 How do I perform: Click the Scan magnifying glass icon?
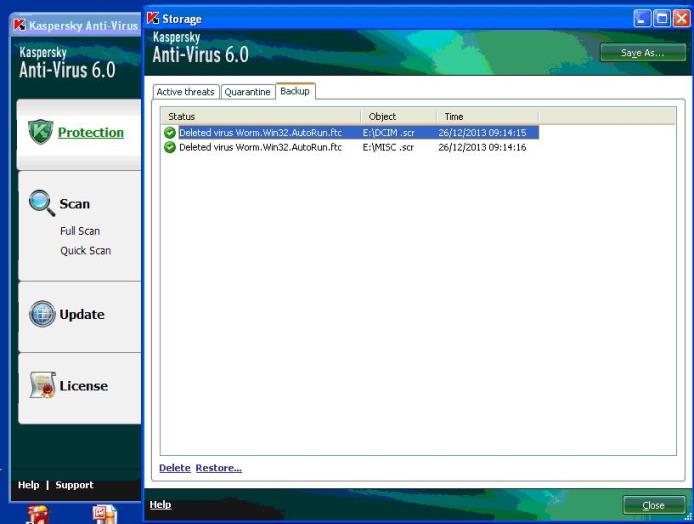pyautogui.click(x=42, y=203)
